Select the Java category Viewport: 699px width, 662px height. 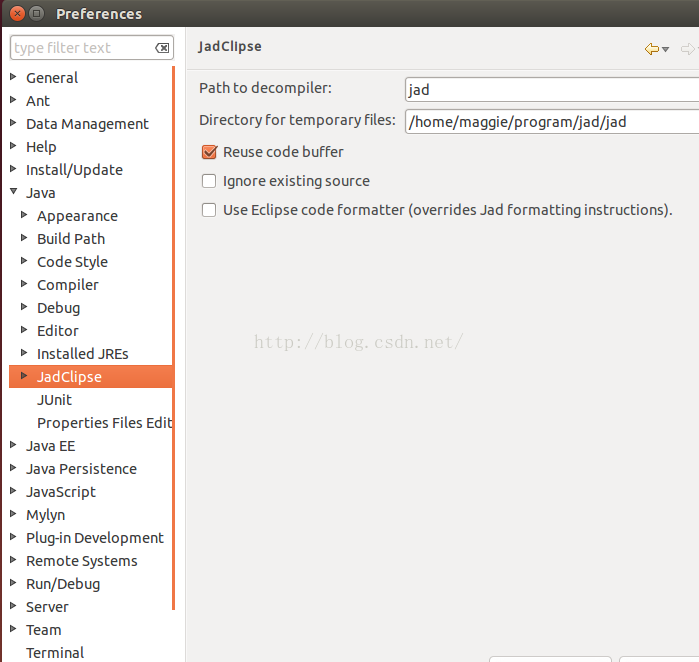tap(41, 193)
